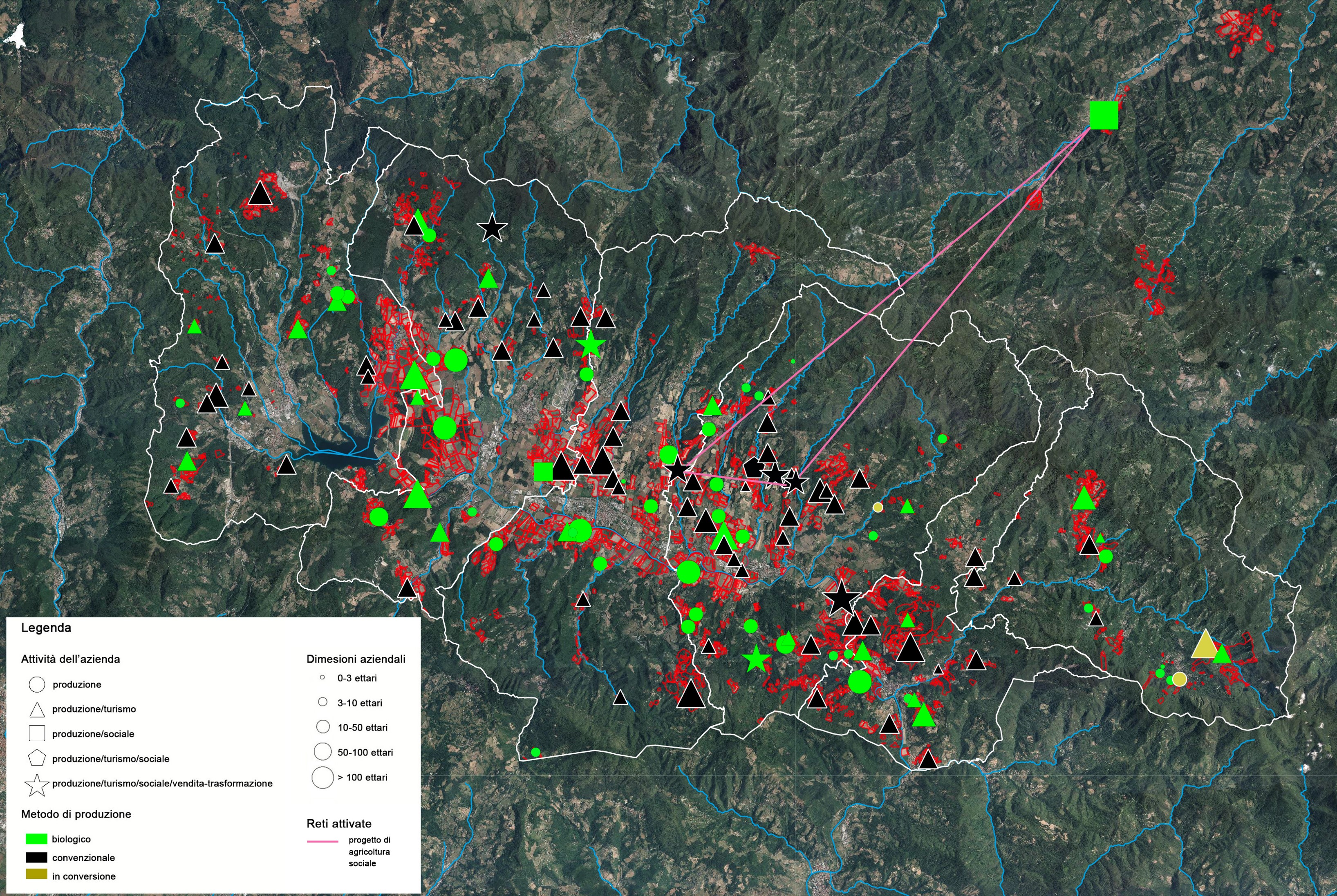Click the green biologico color swatch
The image size is (1337, 896).
37,839
